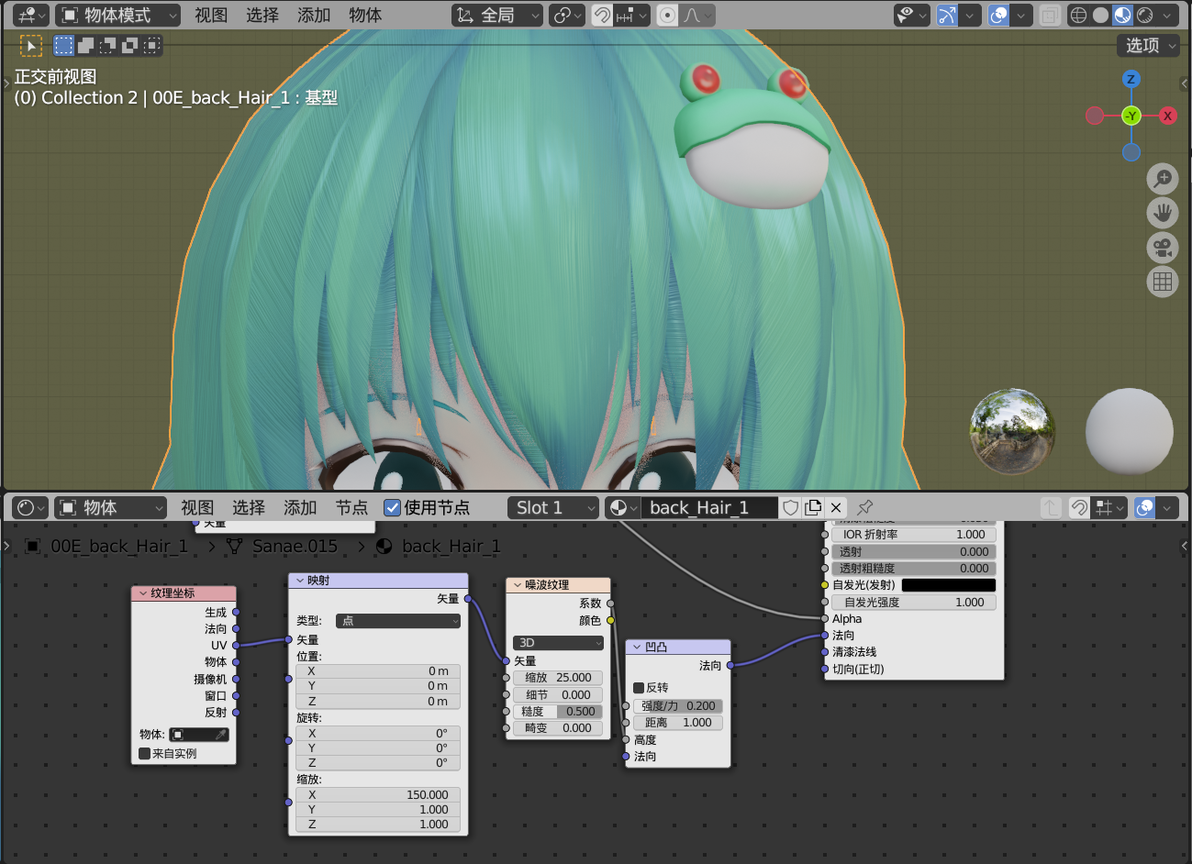Toggle the 反转 checkbox in the 凹凸 node
This screenshot has height=864, width=1192.
[x=639, y=688]
